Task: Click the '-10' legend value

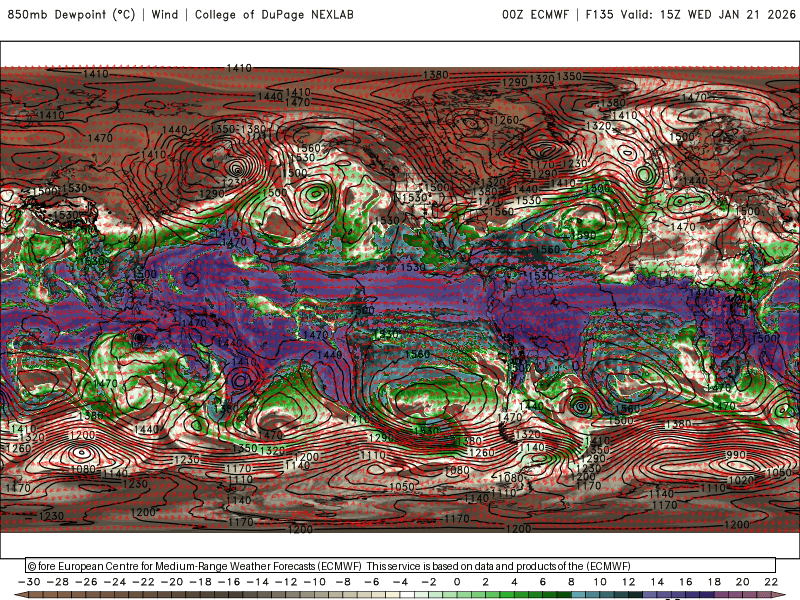Action: coord(315,582)
